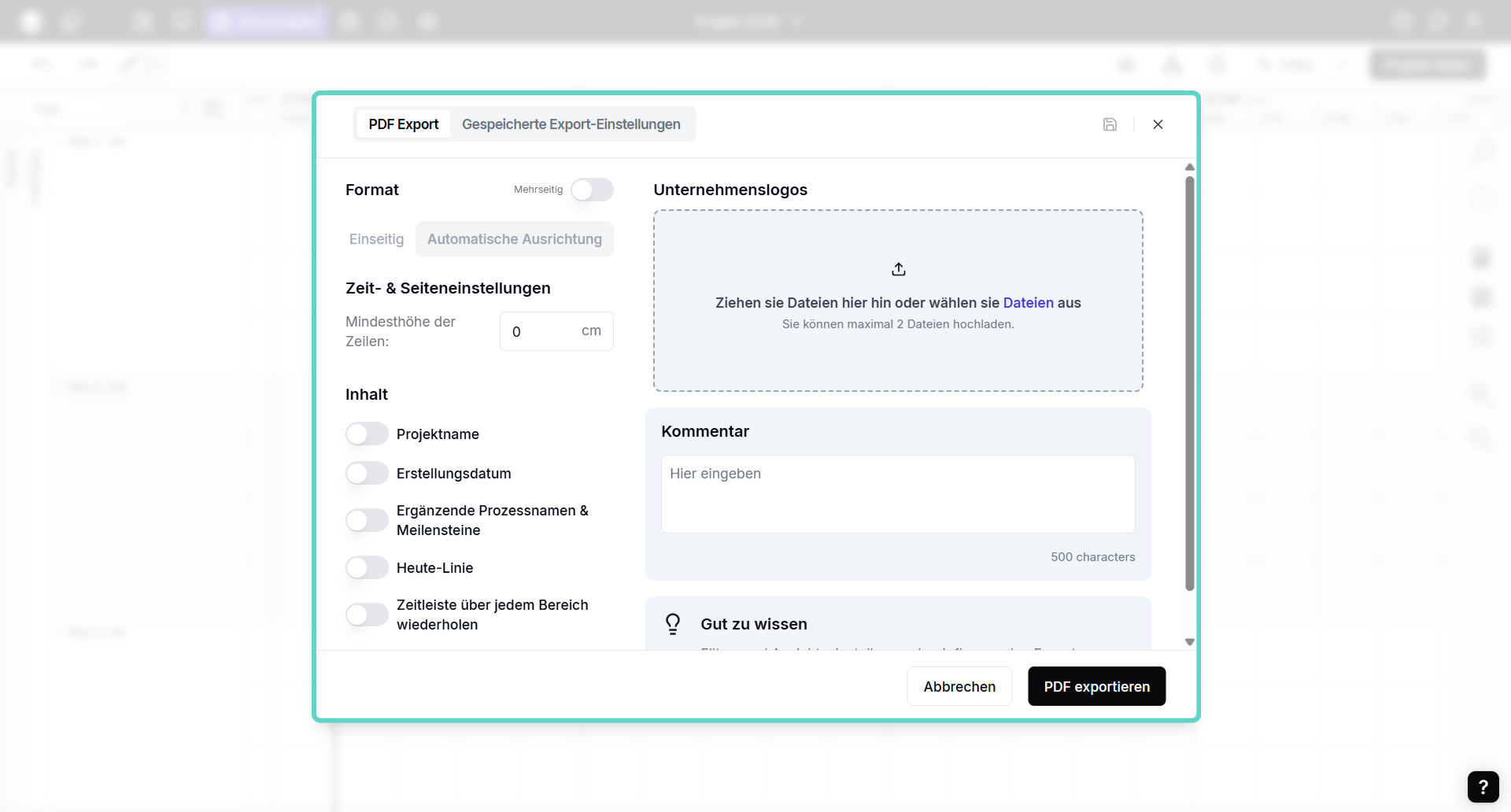Click the upload icon in logo dropzone

[899, 269]
